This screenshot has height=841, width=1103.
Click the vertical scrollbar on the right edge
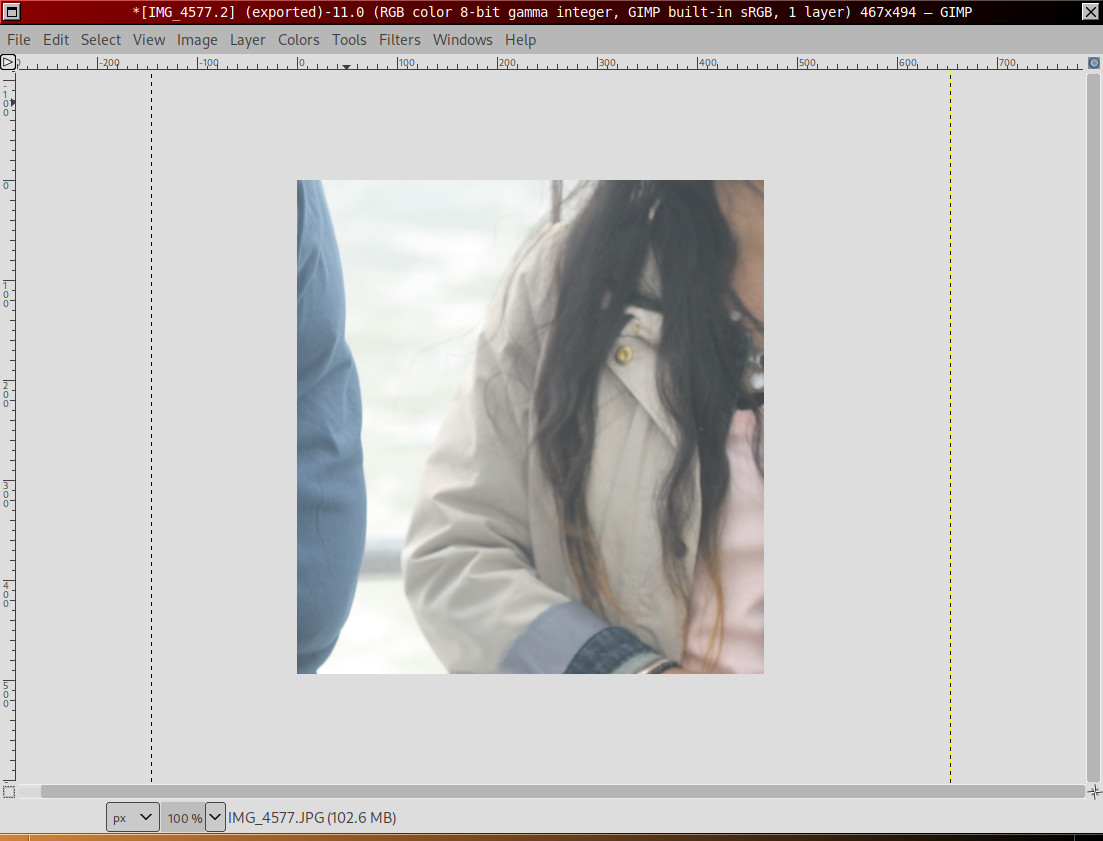[x=1094, y=426]
